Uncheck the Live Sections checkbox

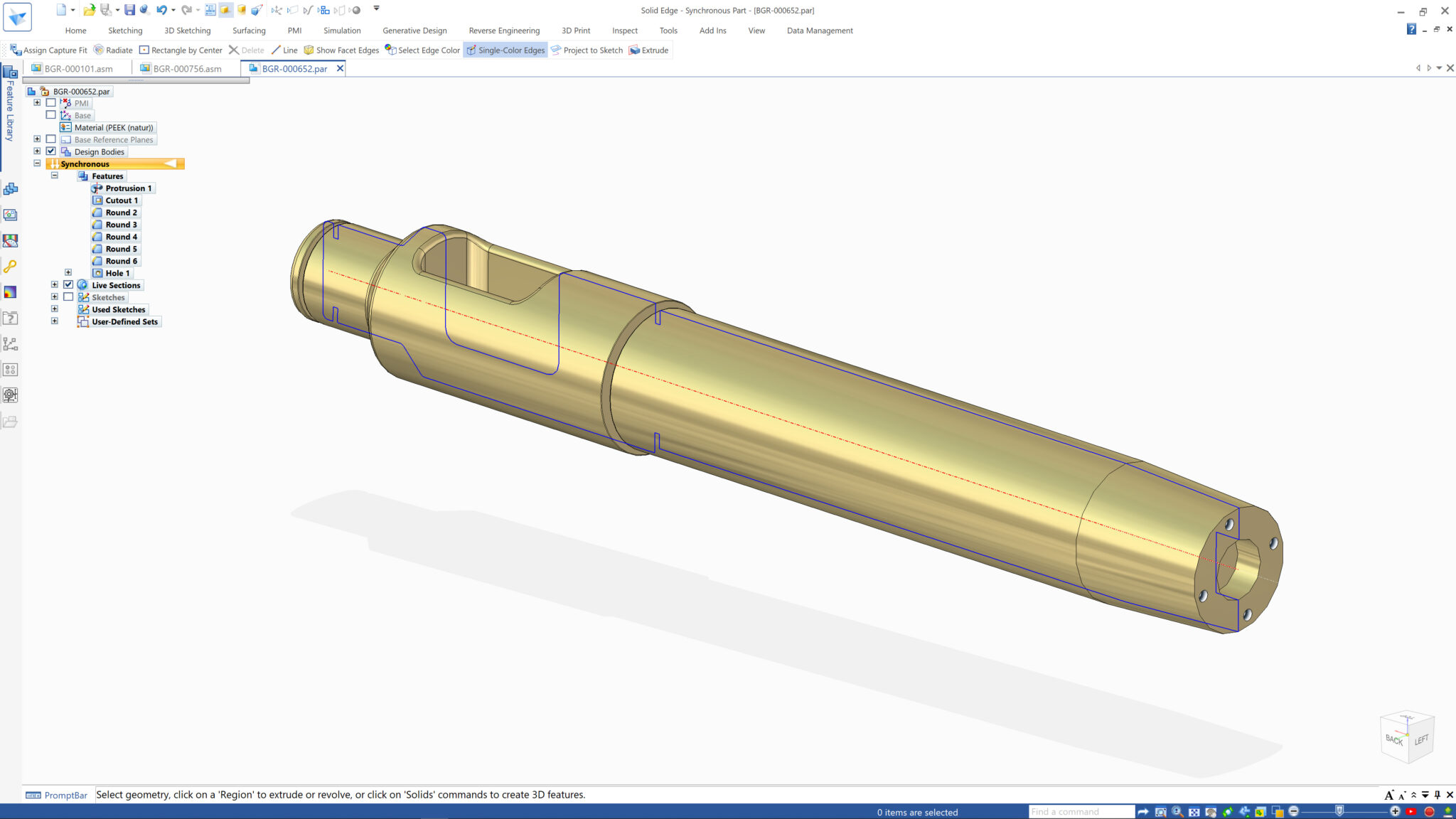(68, 284)
